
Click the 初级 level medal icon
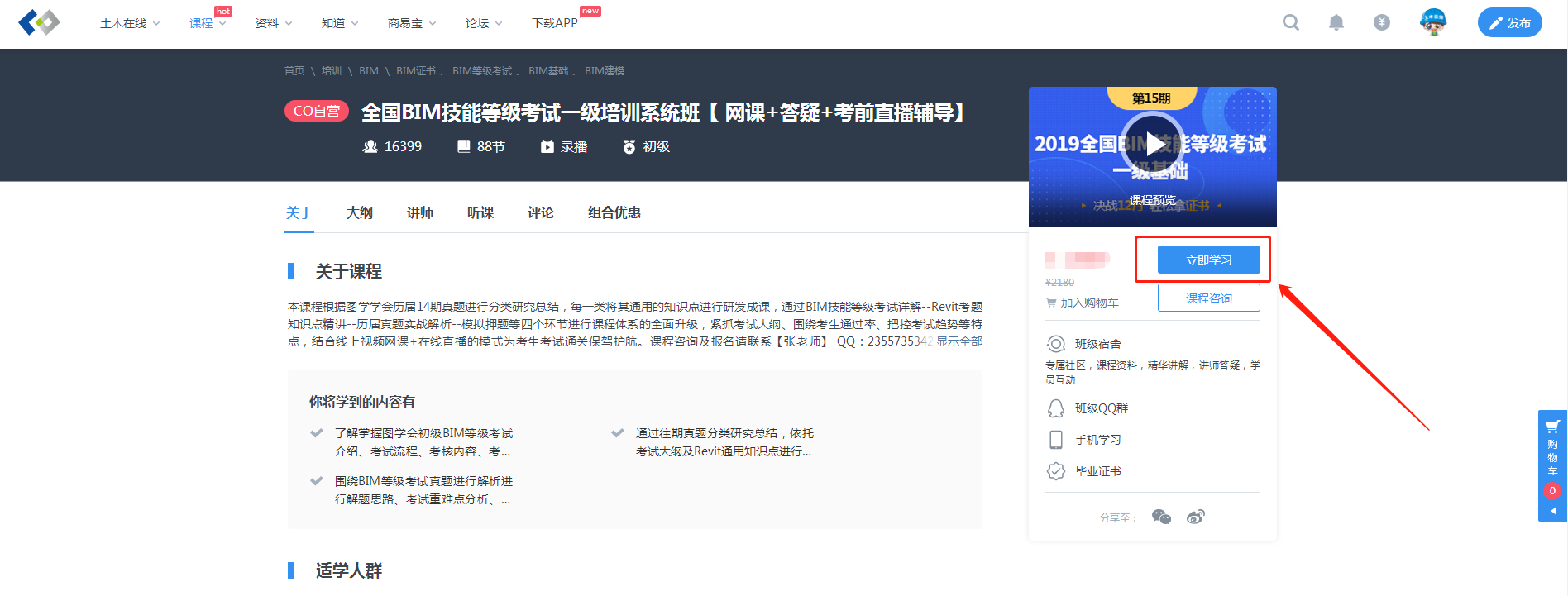tap(629, 146)
